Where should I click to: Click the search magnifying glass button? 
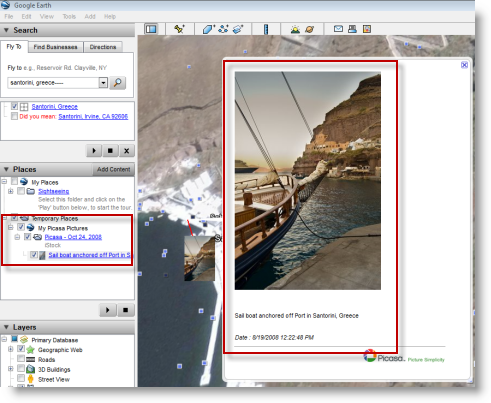point(117,83)
